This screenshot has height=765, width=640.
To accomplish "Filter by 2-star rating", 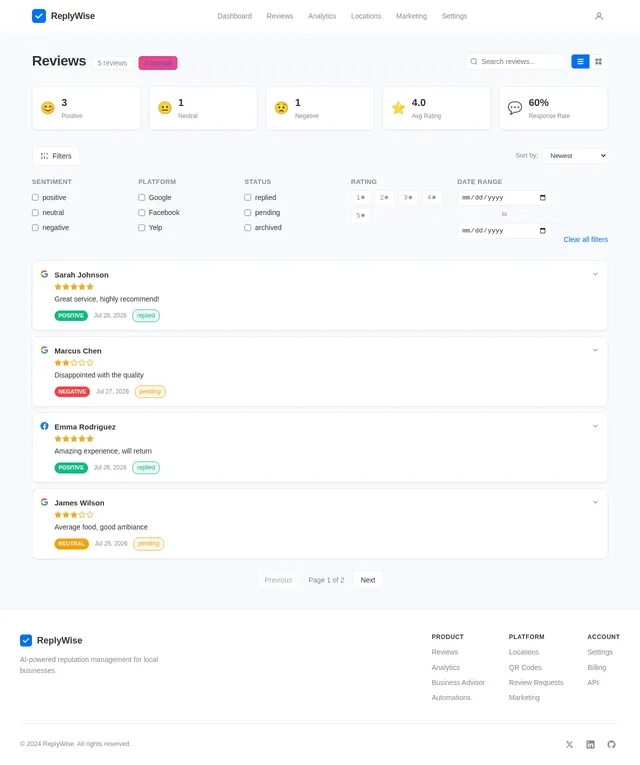I will (x=384, y=198).
